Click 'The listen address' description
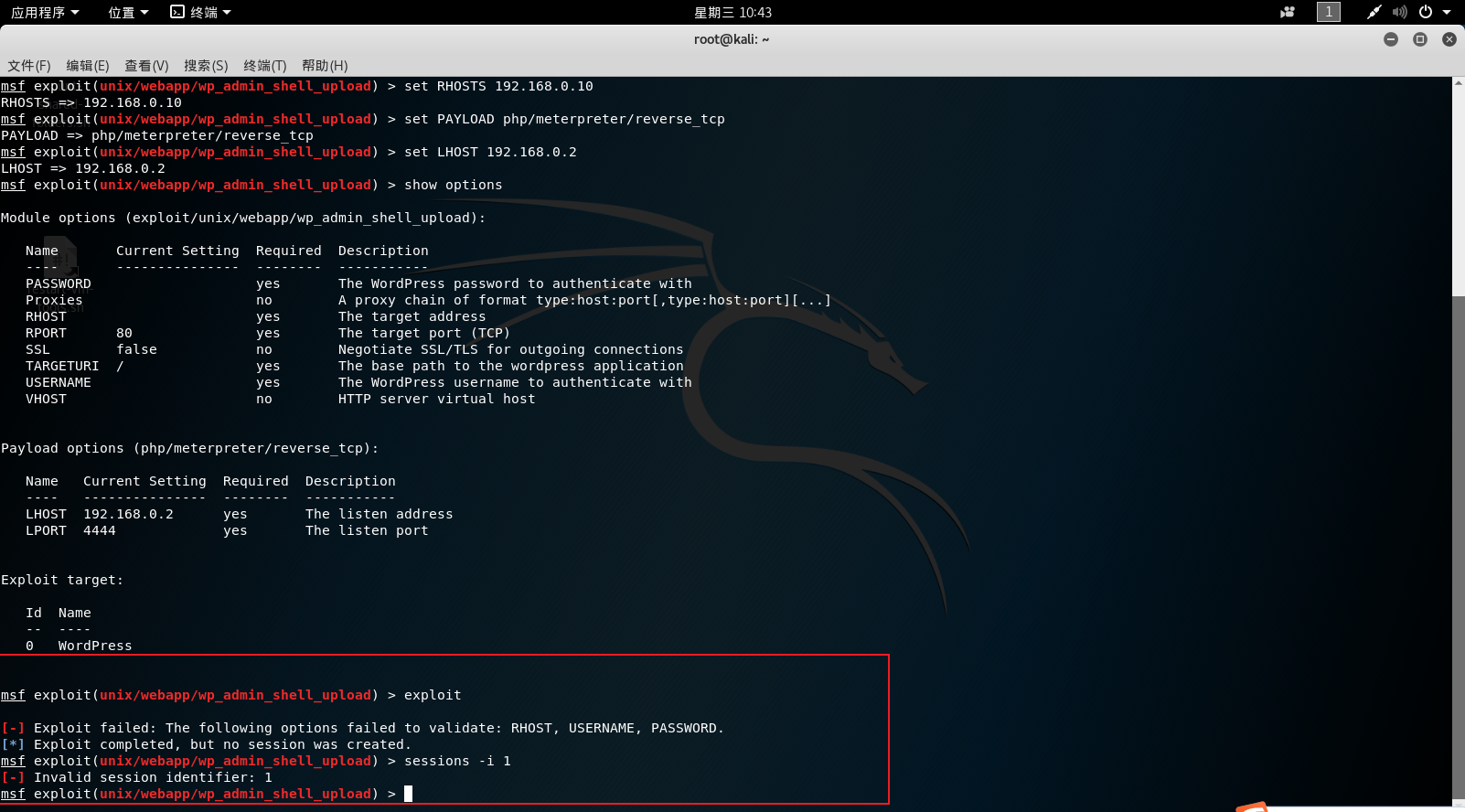The image size is (1465, 812). [x=380, y=514]
